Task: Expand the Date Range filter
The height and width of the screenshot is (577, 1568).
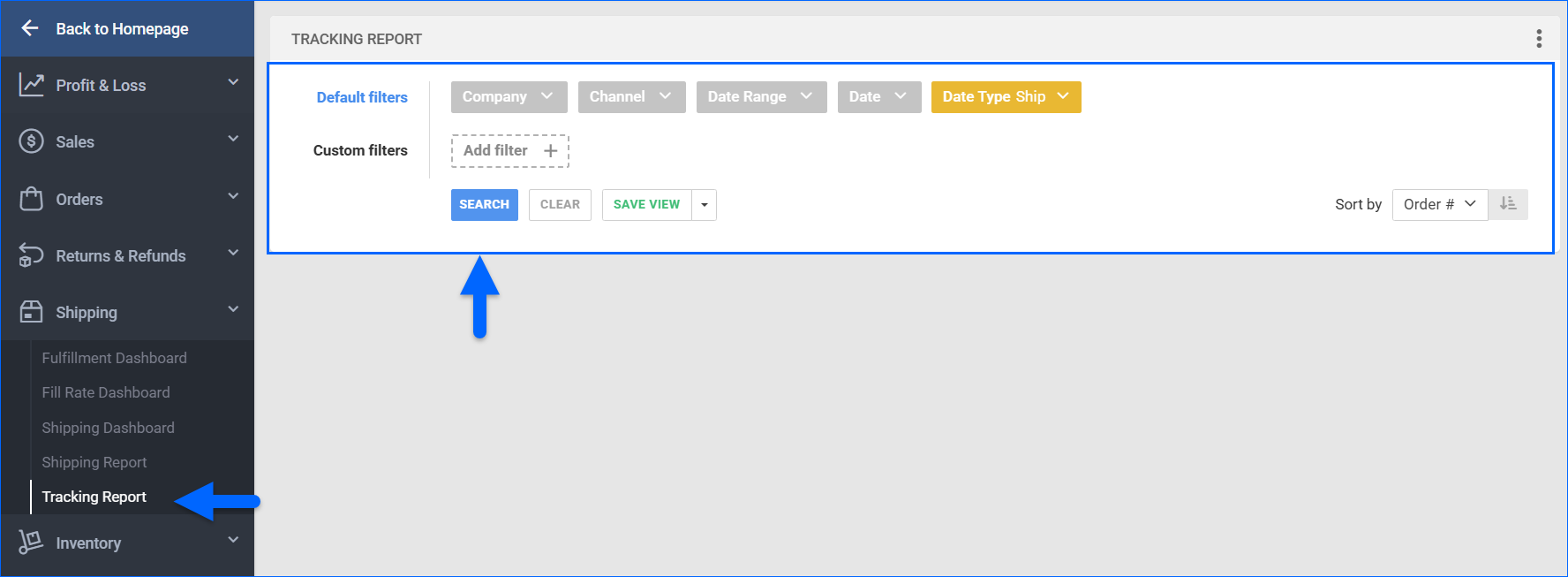Action: [760, 97]
